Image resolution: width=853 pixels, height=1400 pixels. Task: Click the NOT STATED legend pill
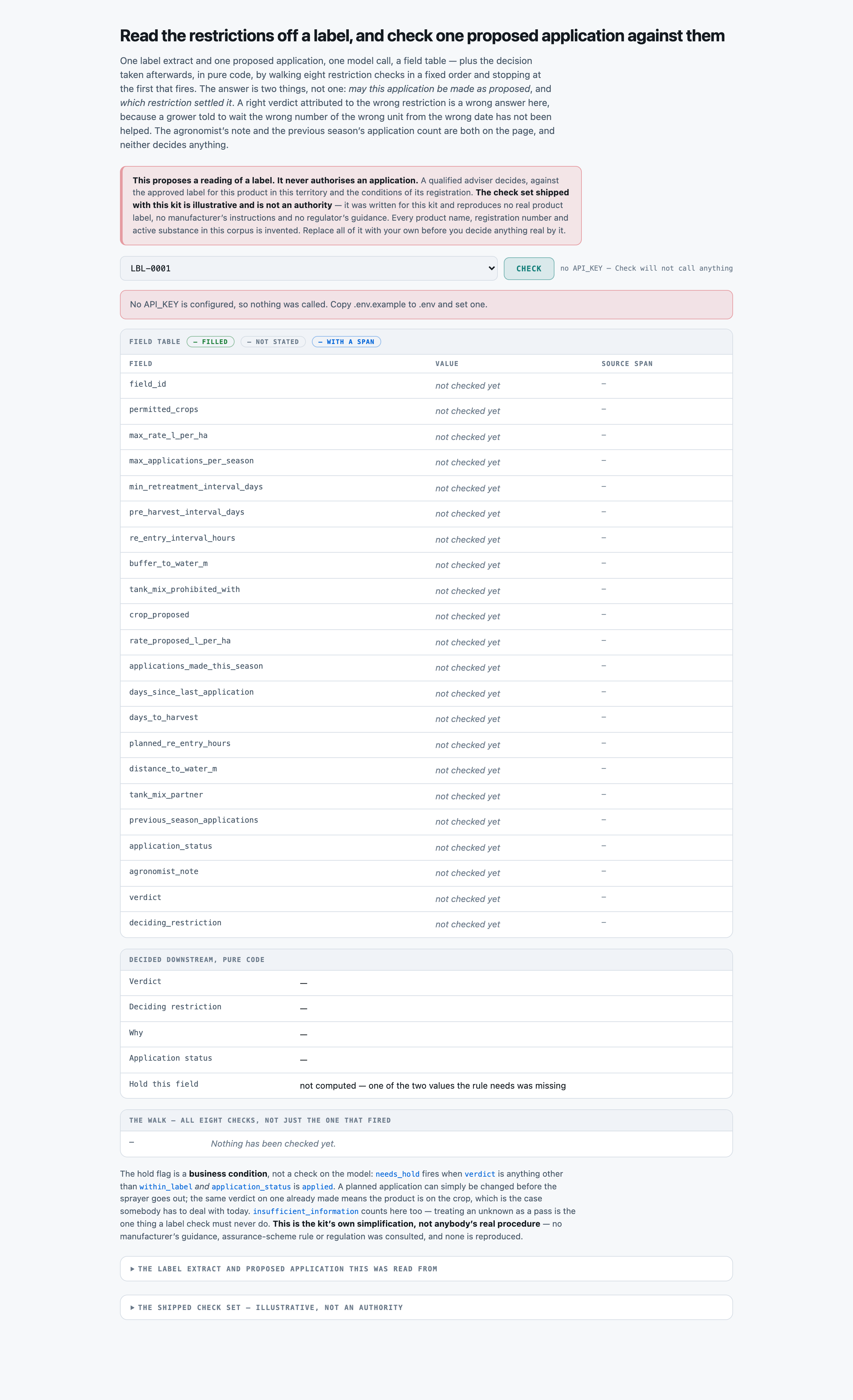click(x=273, y=341)
